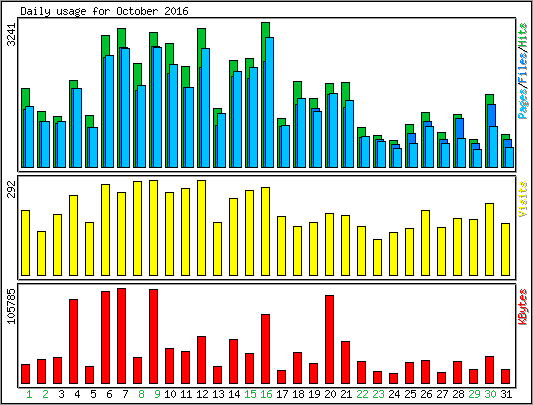Select the red KBytes bar for day 20

click(x=329, y=339)
